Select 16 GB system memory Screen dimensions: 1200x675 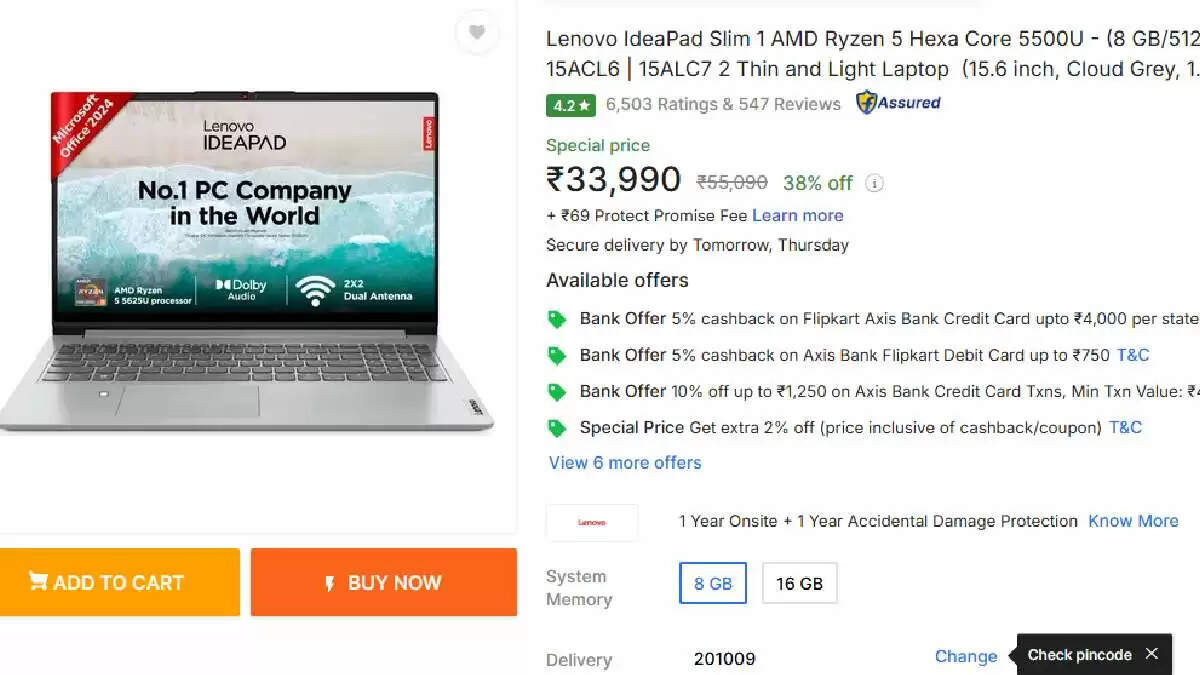tap(799, 583)
